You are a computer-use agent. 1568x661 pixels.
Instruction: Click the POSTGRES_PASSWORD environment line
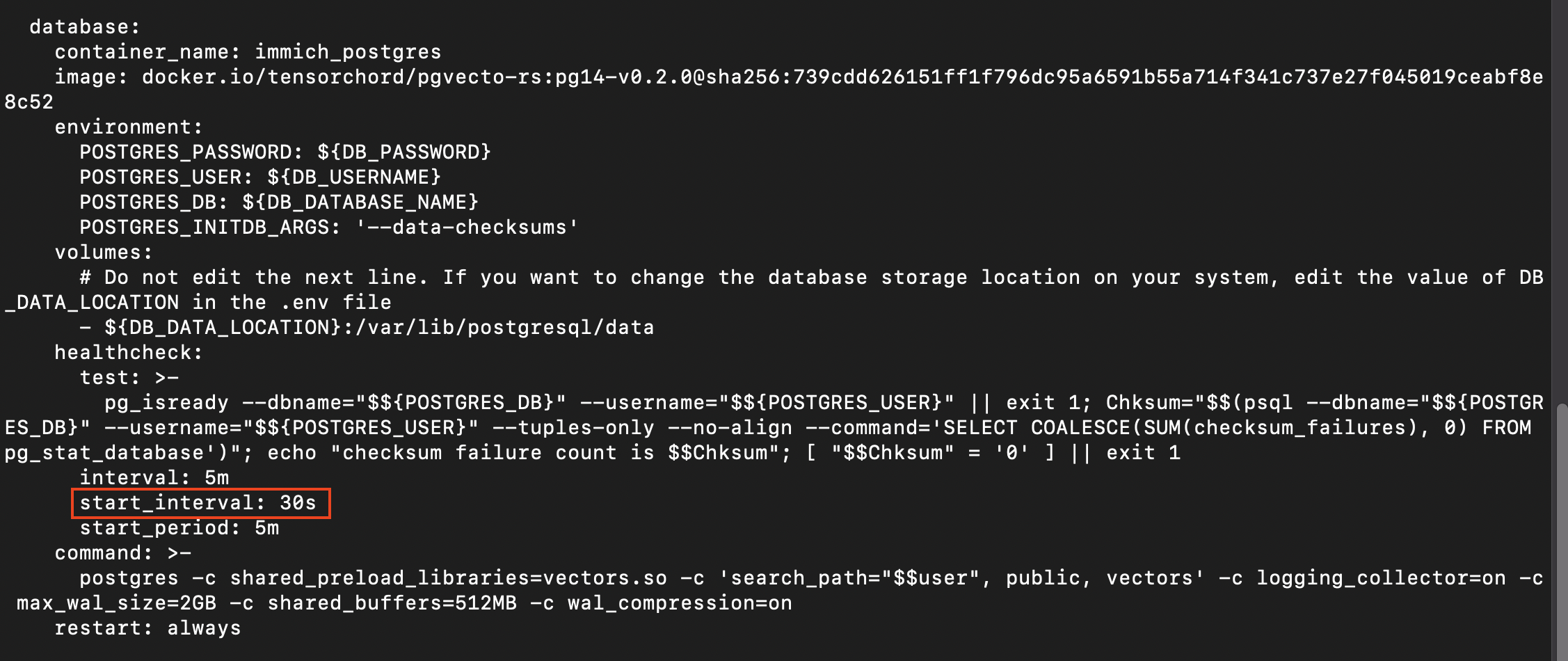[x=285, y=152]
